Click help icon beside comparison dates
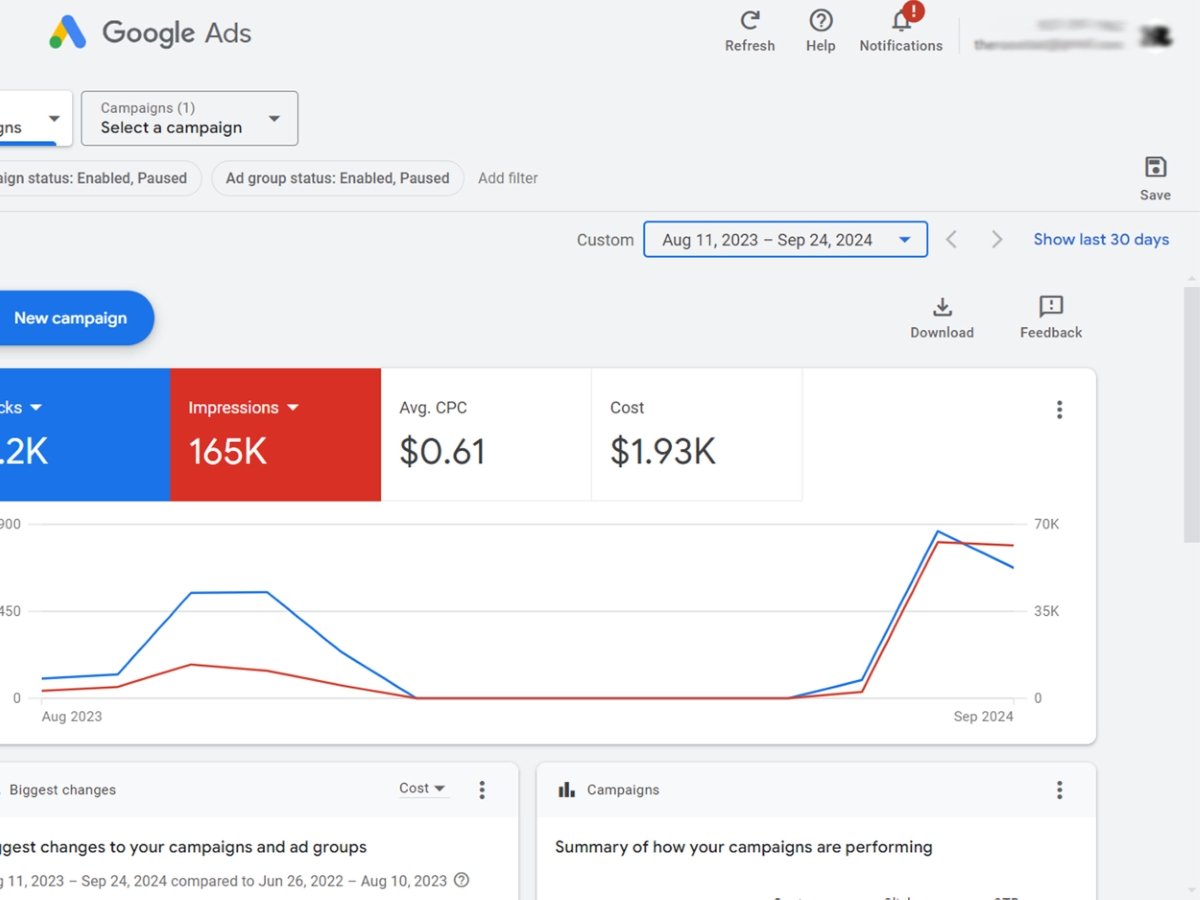1200x900 pixels. 461,881
